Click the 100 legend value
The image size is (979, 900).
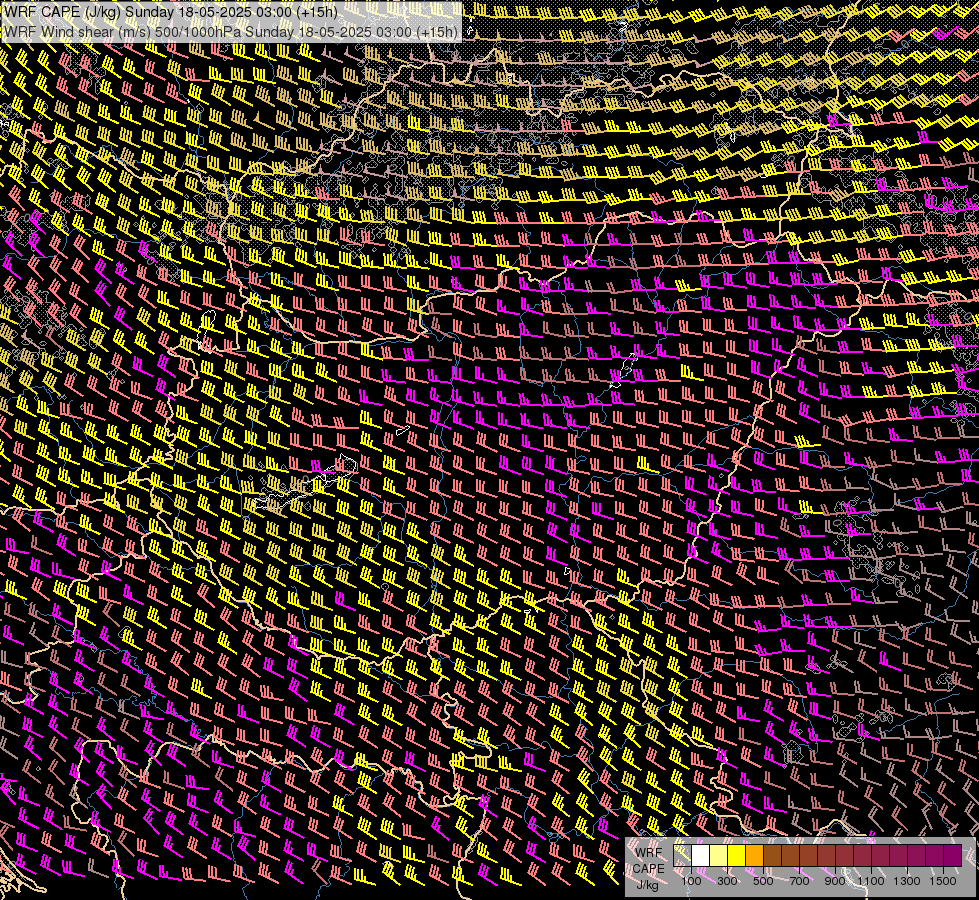(691, 881)
